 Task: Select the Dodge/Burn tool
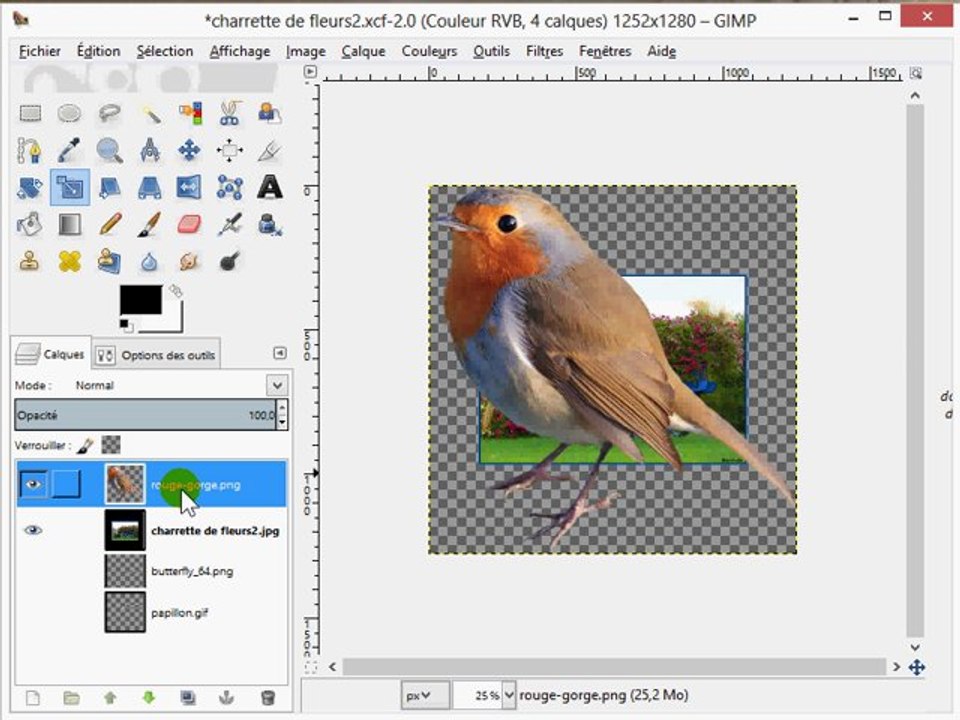(x=230, y=261)
